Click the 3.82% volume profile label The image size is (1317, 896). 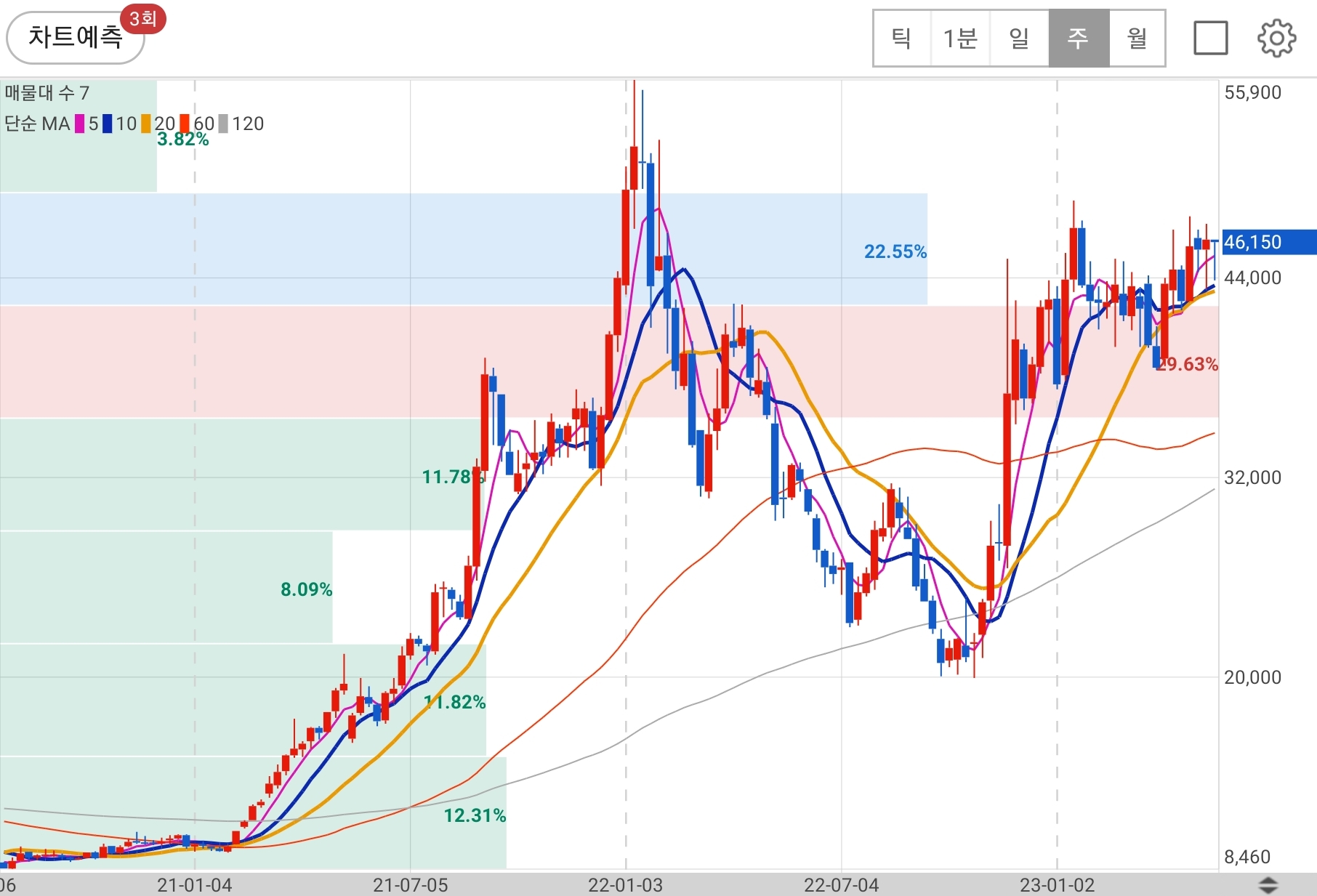tap(183, 140)
